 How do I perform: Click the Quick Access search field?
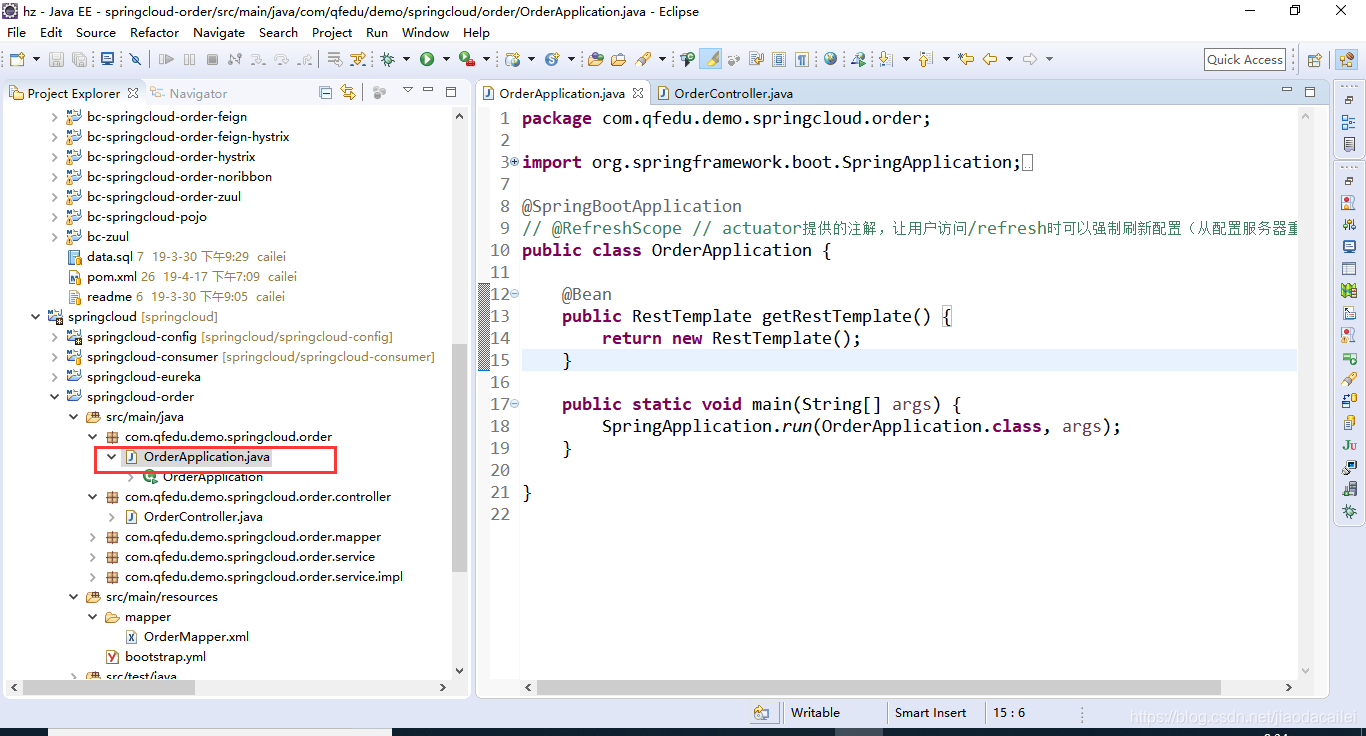point(1245,60)
